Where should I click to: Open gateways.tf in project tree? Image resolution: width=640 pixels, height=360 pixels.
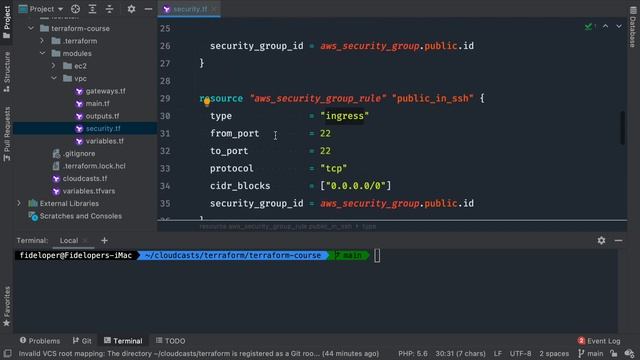pyautogui.click(x=105, y=91)
